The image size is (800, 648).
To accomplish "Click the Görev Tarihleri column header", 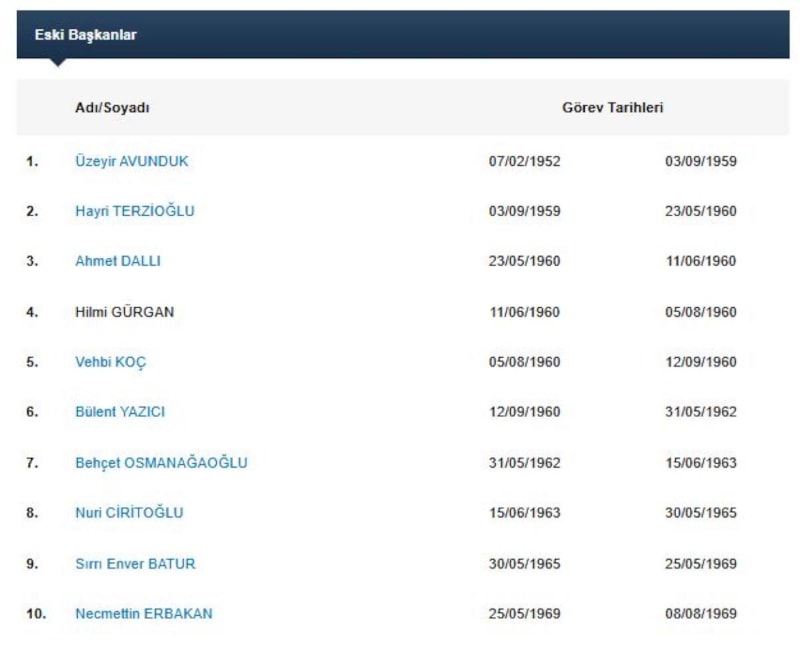I will [x=612, y=108].
